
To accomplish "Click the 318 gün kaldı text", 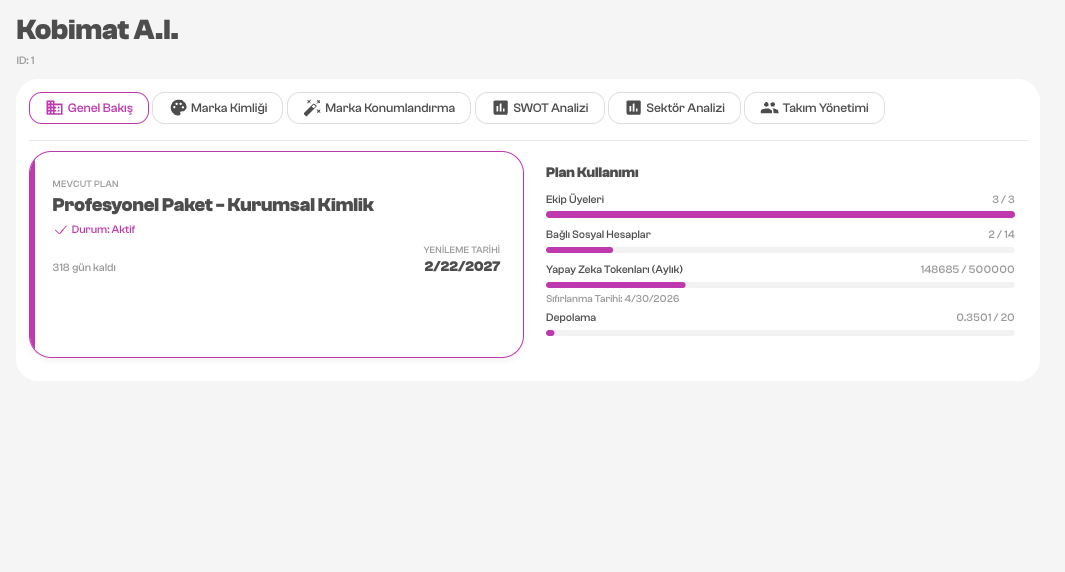I will 84,268.
